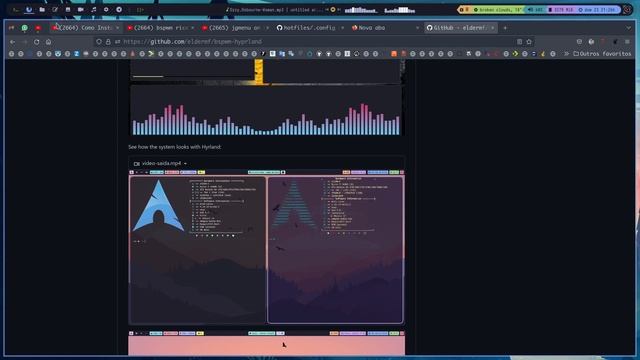Open the music note launcher icon
Screen dimensions: 640x360
[93, 9]
